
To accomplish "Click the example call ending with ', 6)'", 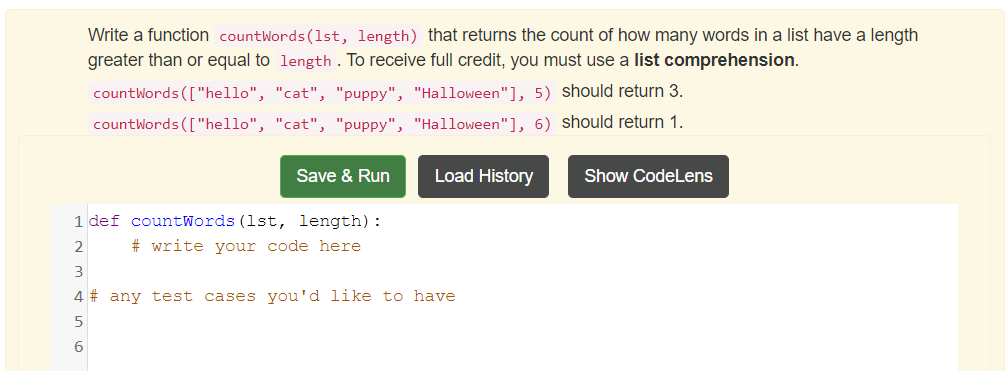I will point(323,124).
